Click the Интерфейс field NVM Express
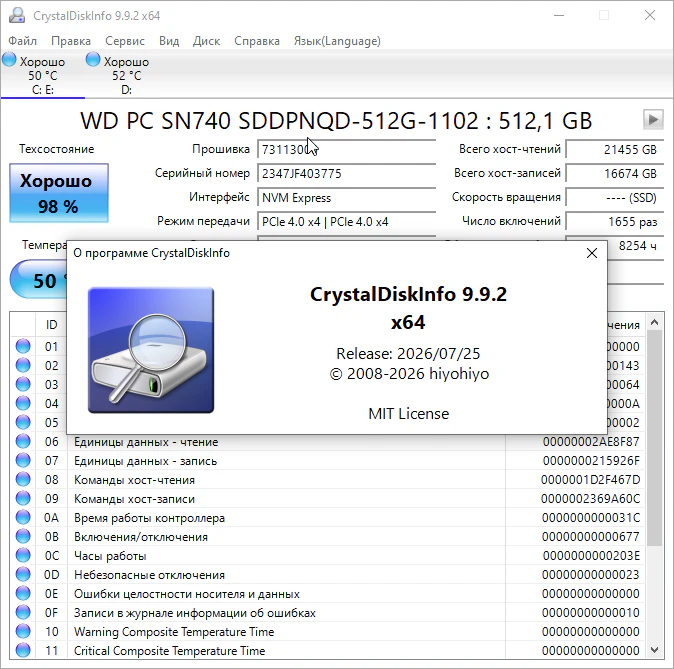The height and width of the screenshot is (669, 674). (346, 197)
